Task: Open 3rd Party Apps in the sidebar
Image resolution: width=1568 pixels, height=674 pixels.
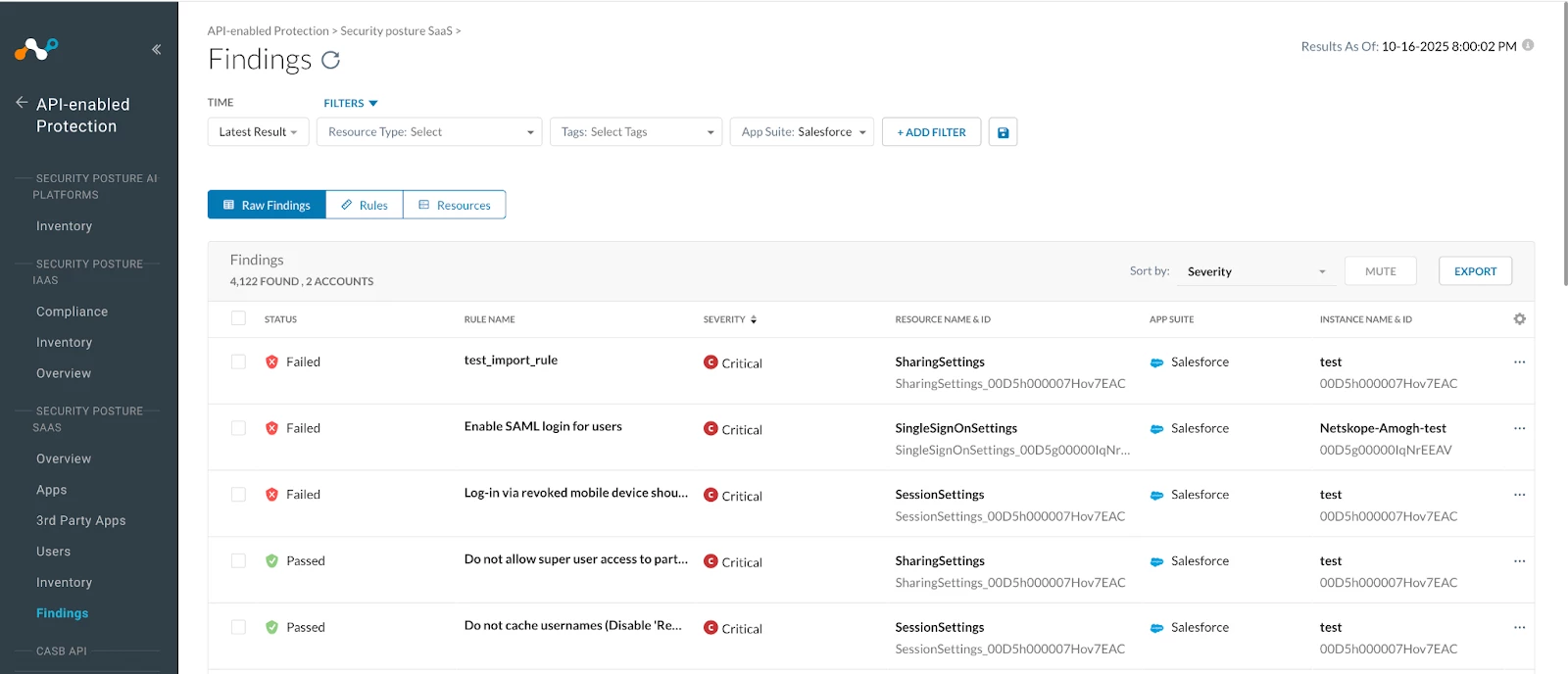Action: point(81,520)
